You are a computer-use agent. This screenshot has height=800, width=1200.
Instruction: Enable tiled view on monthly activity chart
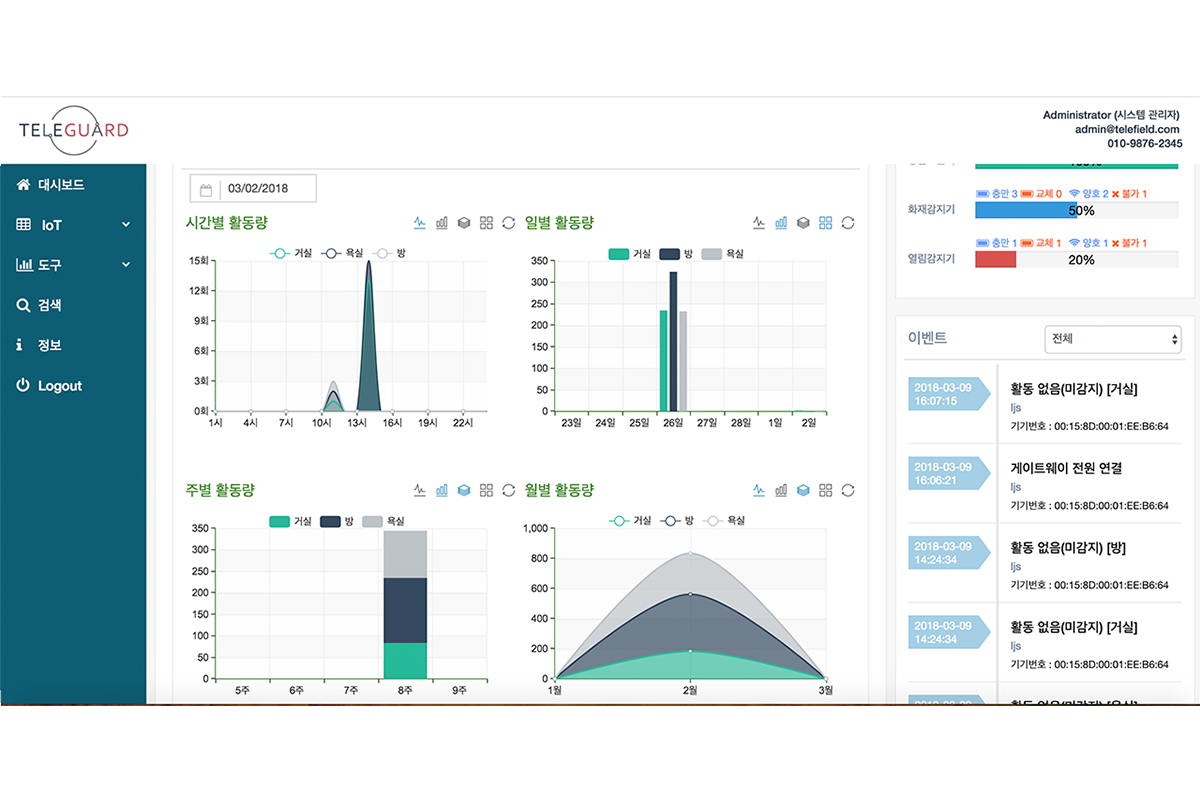point(825,490)
